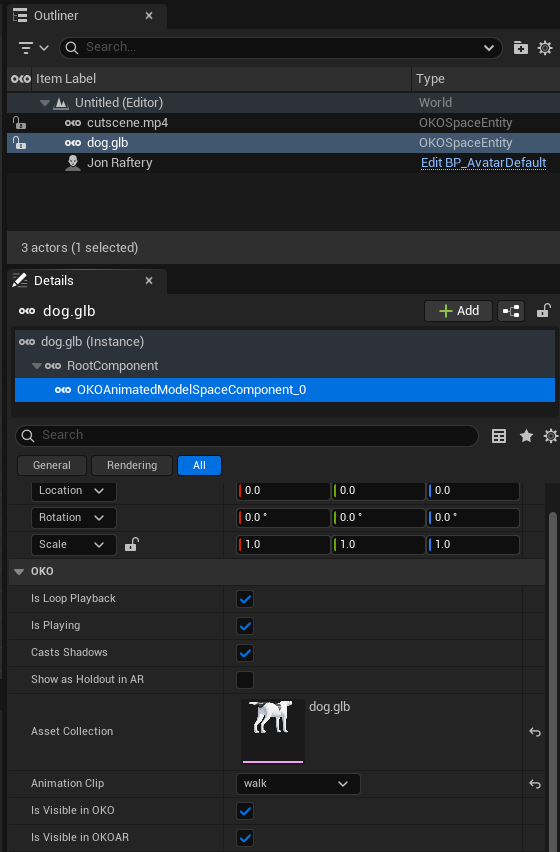Switch to the Rendering filter tab

tap(132, 465)
